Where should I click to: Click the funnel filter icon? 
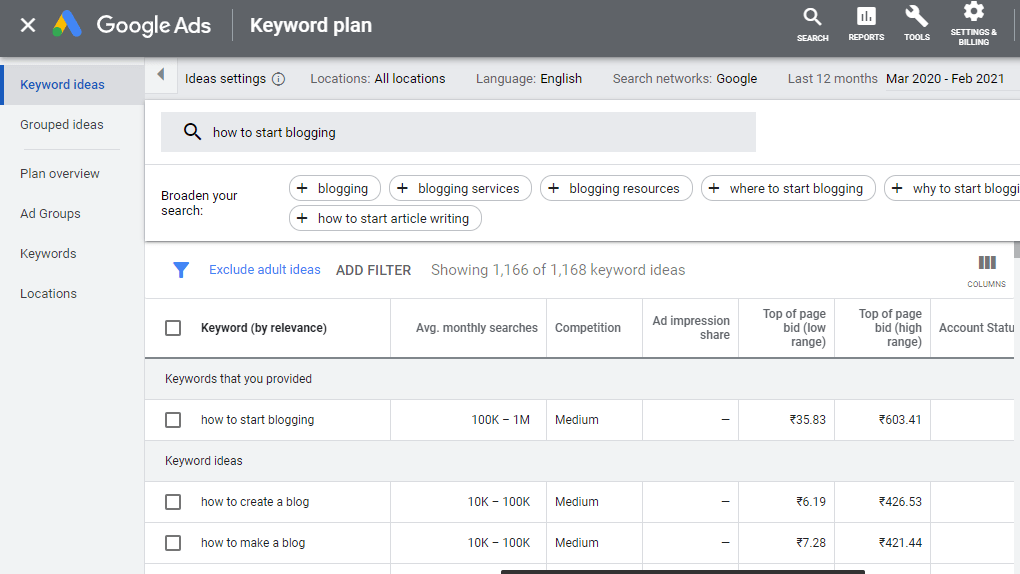(181, 269)
